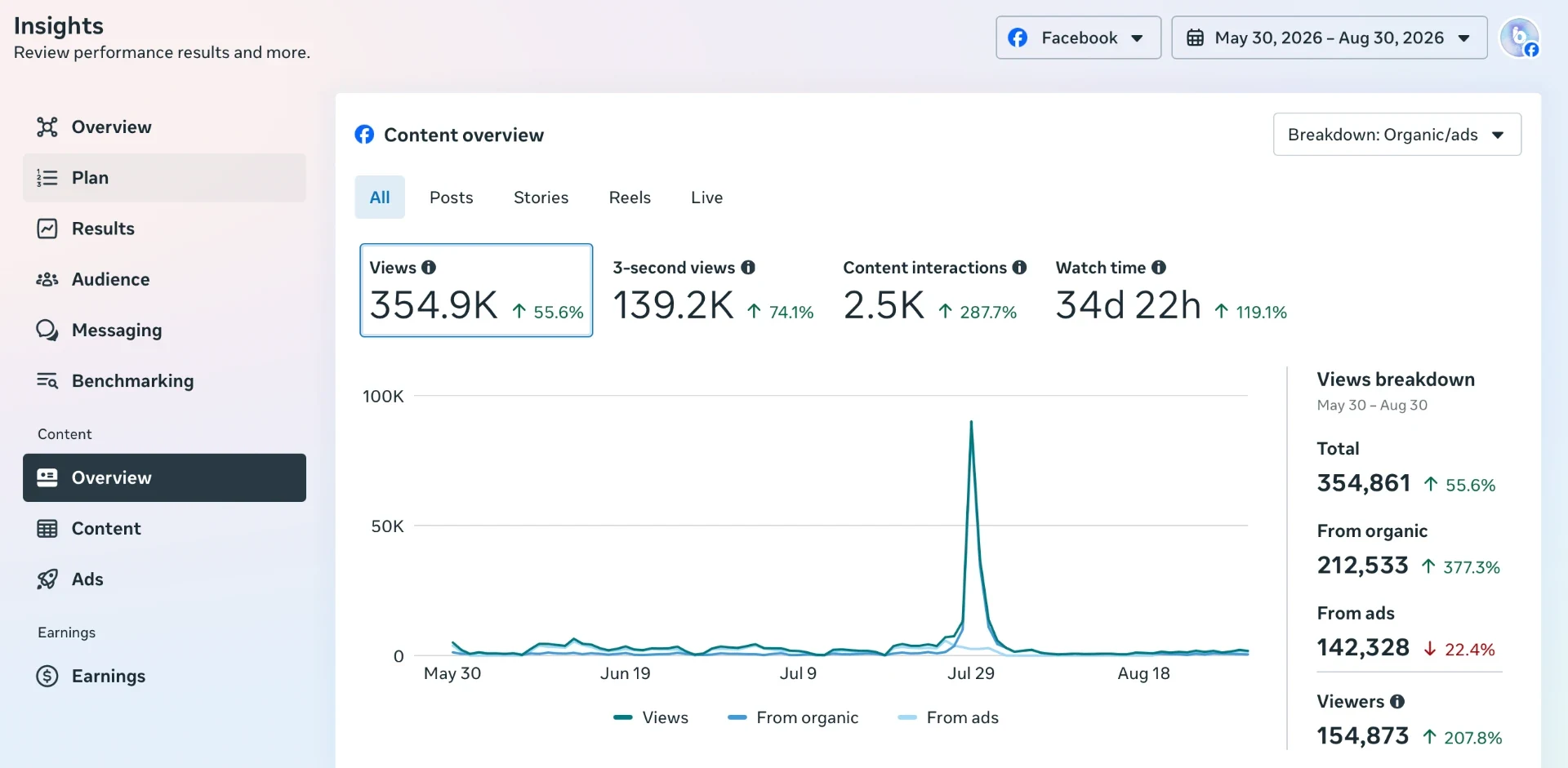This screenshot has height=768, width=1568.
Task: Select the 3-second views metric card
Action: (713, 291)
